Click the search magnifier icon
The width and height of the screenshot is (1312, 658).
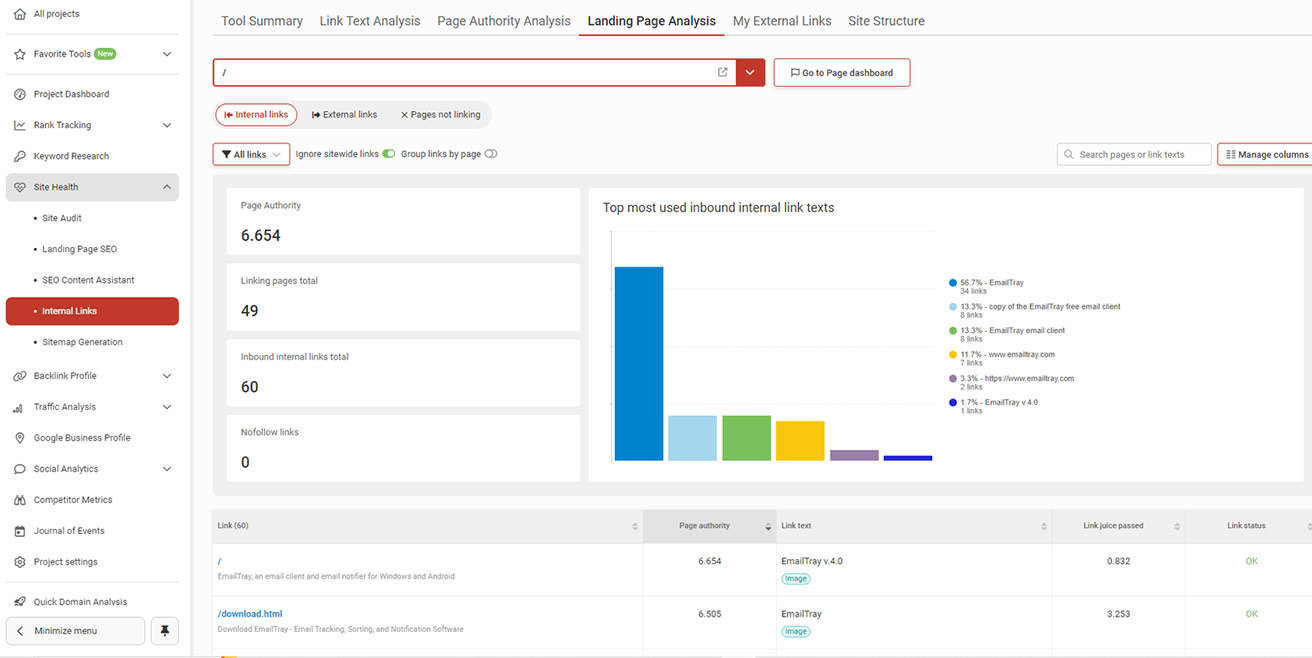pos(1069,154)
